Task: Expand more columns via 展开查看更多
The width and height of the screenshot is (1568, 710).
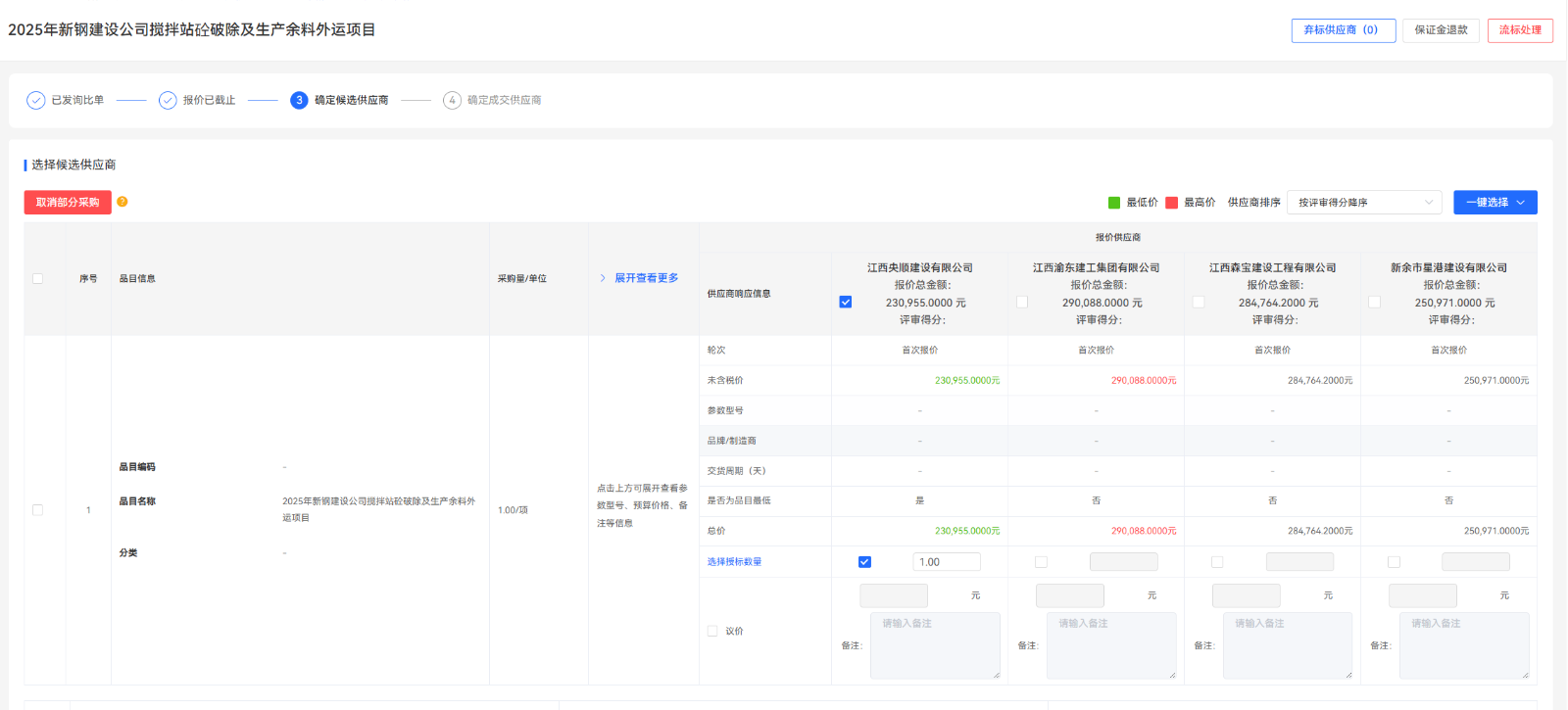Action: coord(646,278)
